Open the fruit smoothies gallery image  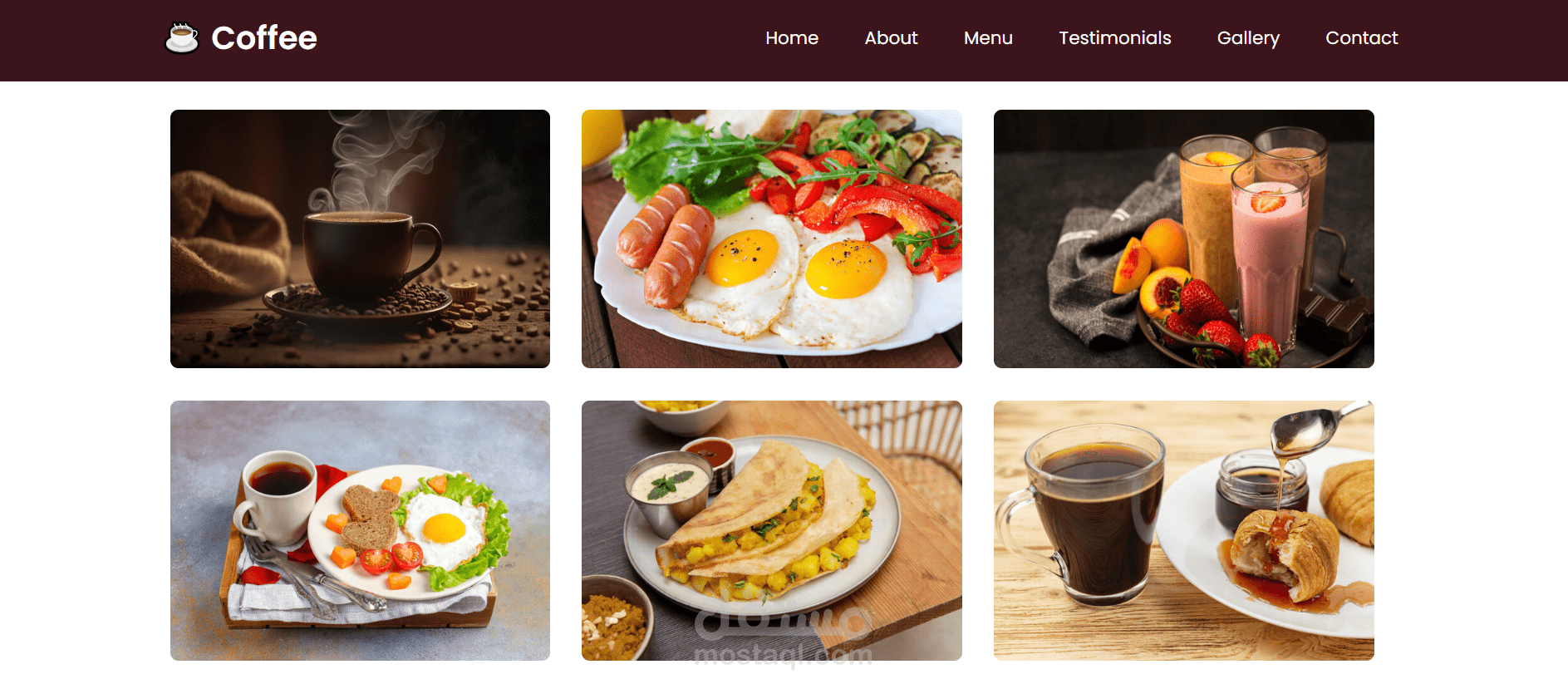pyautogui.click(x=1183, y=239)
